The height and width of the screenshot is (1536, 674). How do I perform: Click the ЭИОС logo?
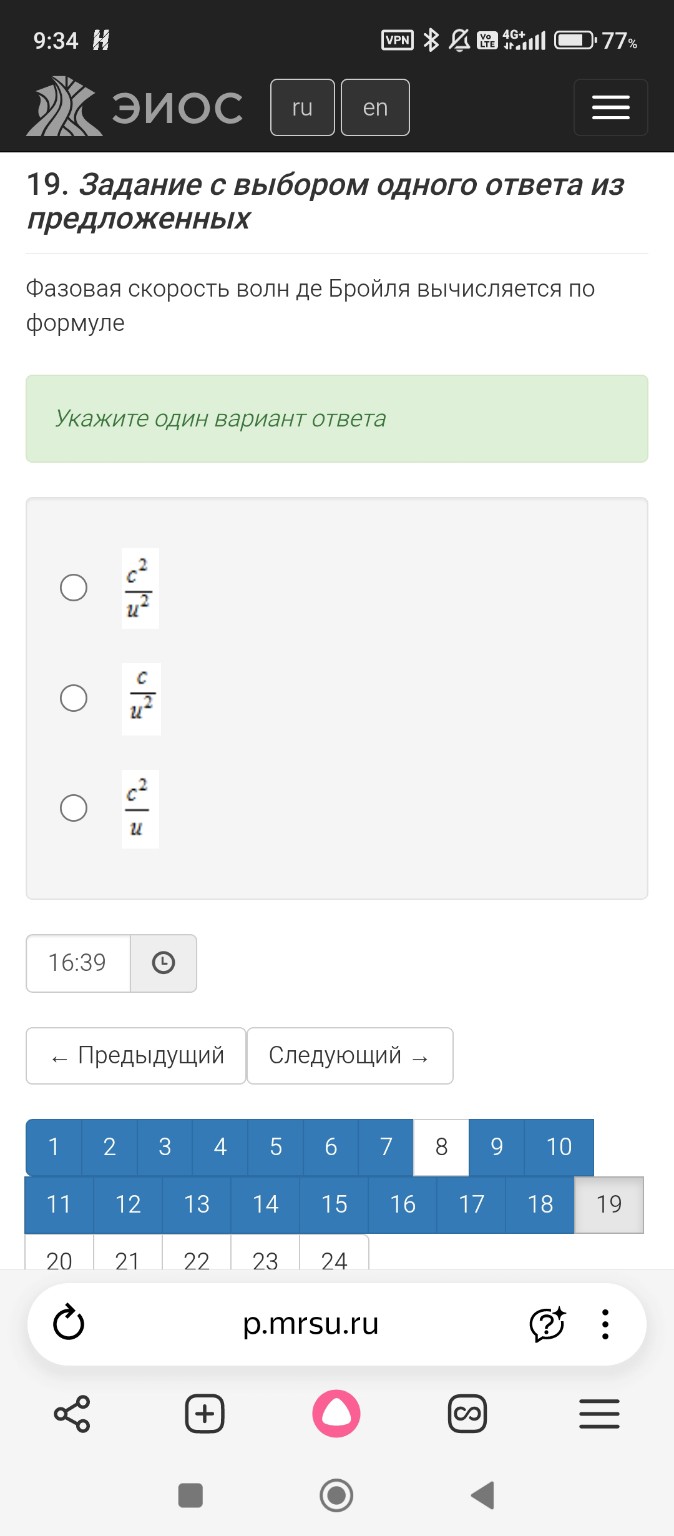click(140, 107)
